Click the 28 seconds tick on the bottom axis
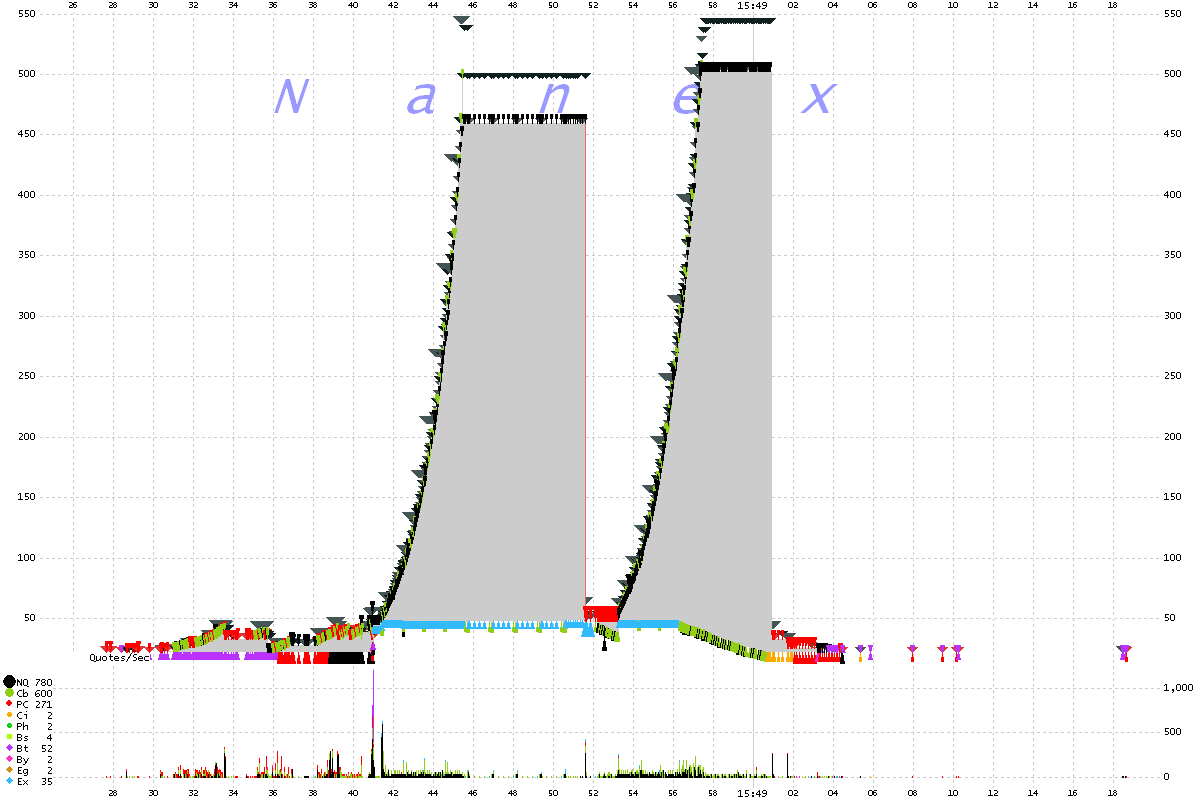 coord(112,793)
